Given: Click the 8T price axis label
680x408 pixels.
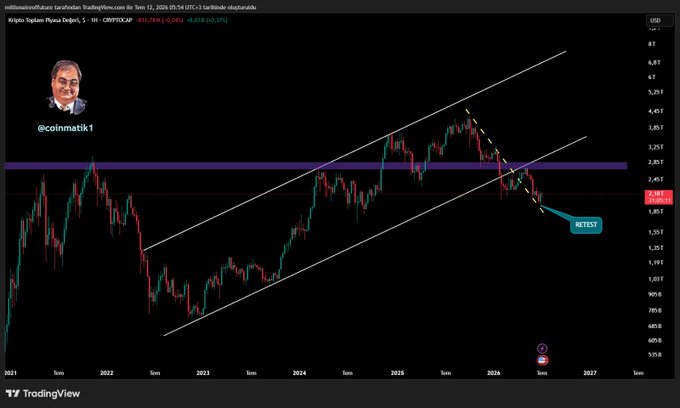Looking at the screenshot, I should pyautogui.click(x=652, y=44).
